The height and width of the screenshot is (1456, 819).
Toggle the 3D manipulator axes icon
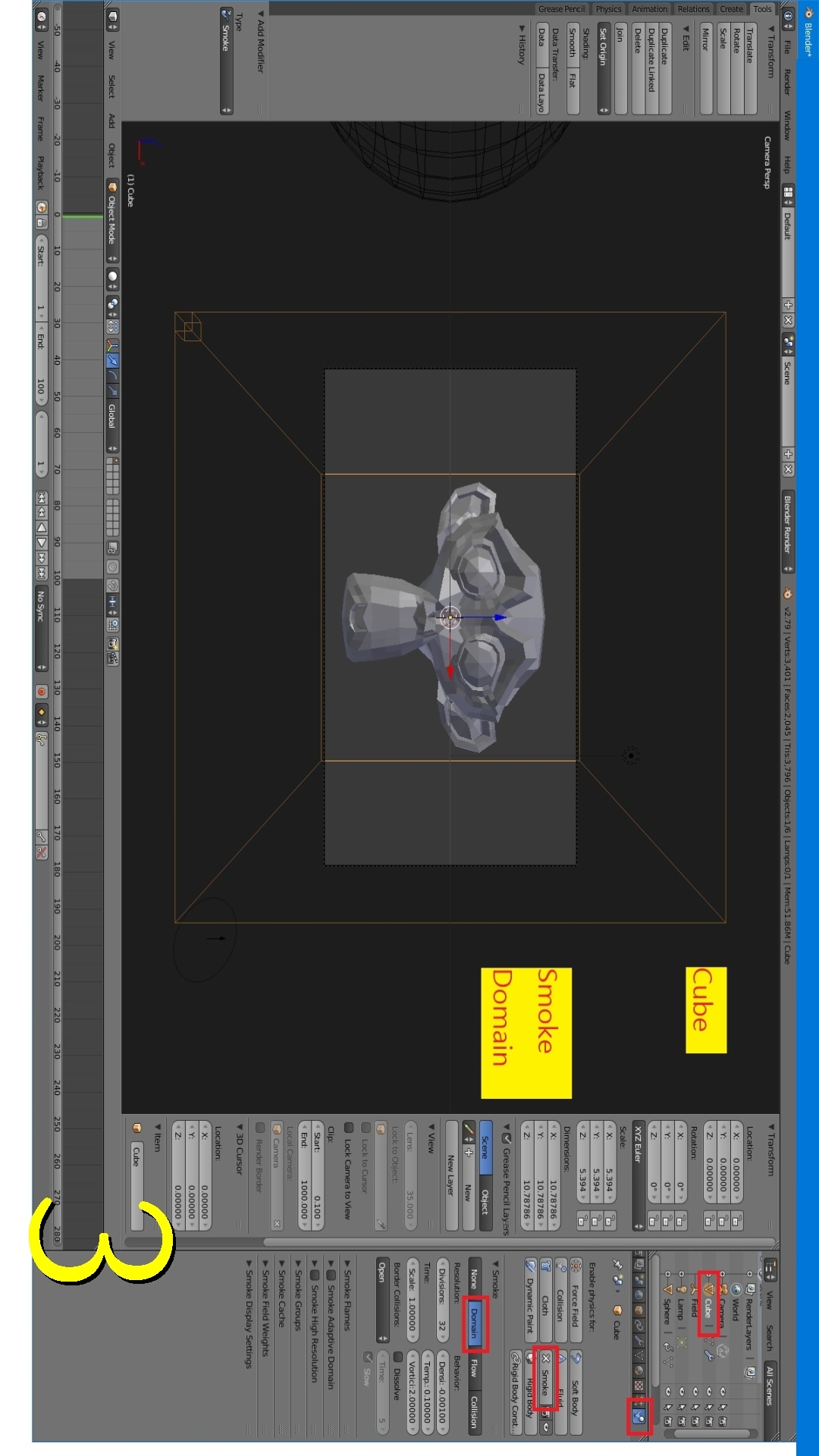click(112, 345)
